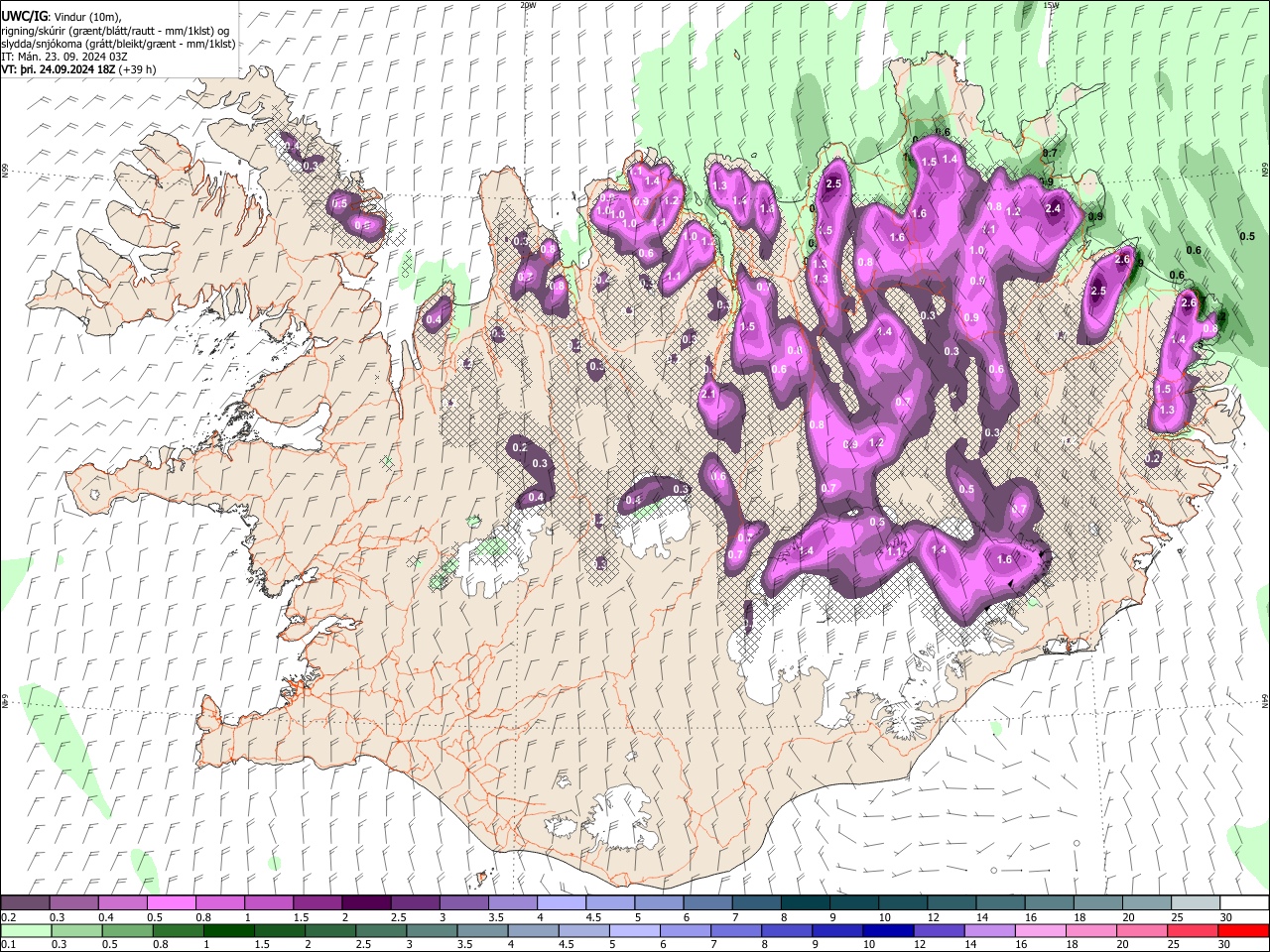Viewport: 1270px width, 952px height.
Task: Click the 25–30 pale grey upper legend swatch
Action: click(1195, 903)
